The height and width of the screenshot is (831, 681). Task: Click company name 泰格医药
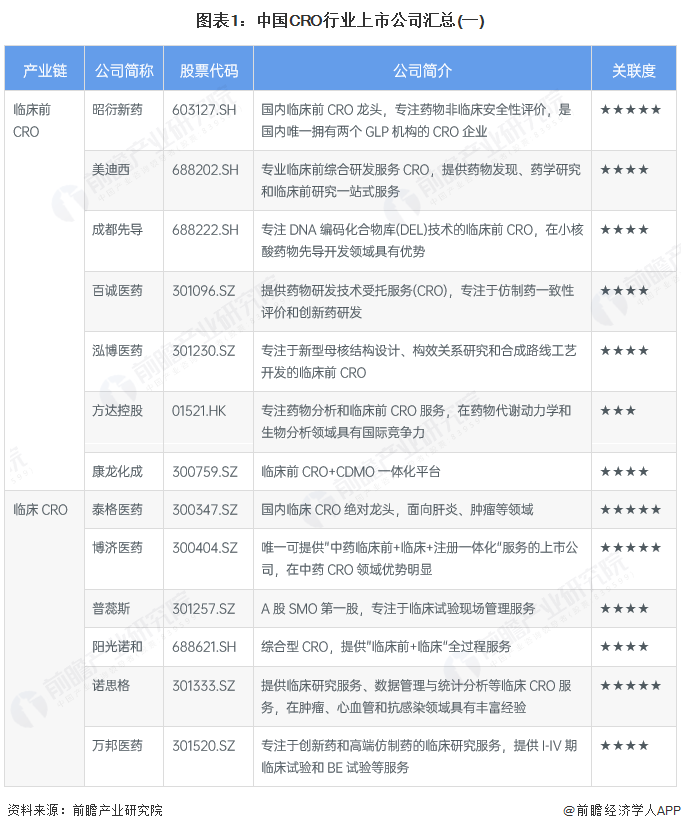(117, 510)
